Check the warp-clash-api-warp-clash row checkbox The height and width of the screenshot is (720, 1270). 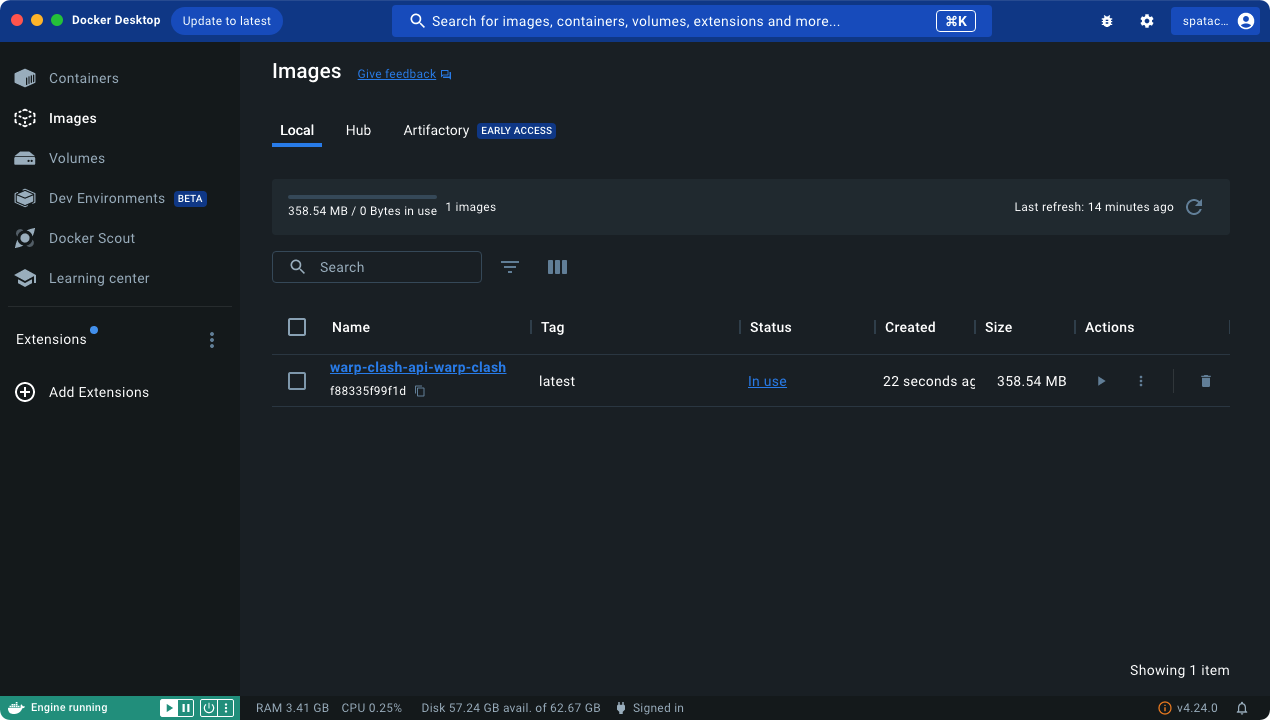297,381
